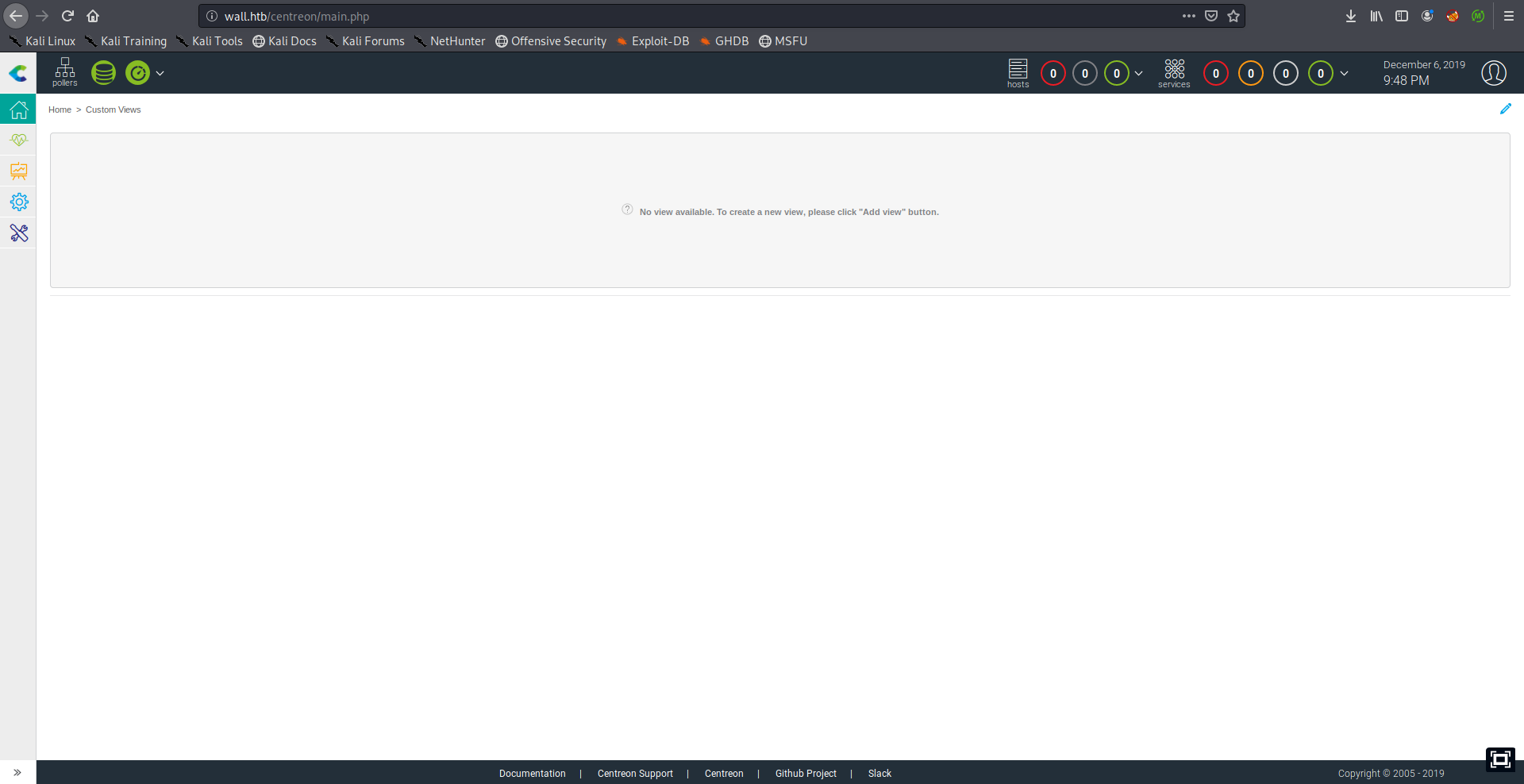Open the Github Project footer link
1524x784 pixels.
point(806,774)
